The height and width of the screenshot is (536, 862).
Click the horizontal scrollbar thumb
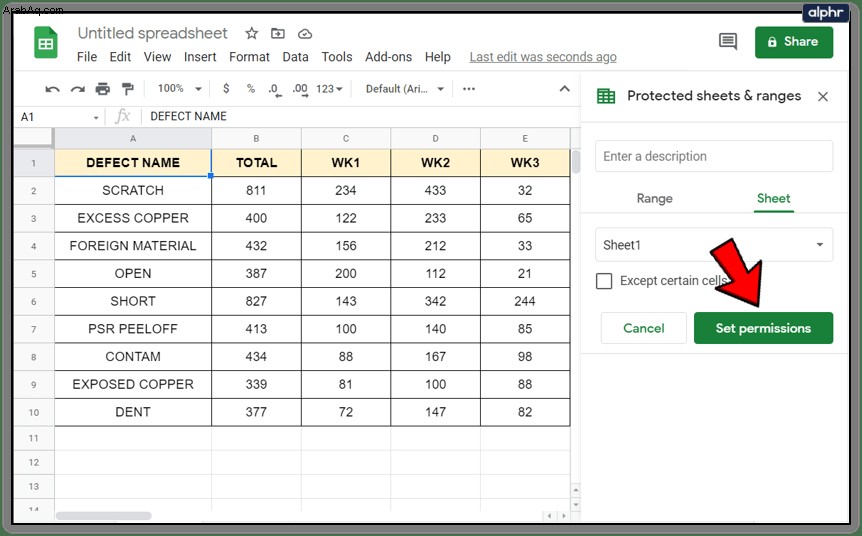[x=104, y=516]
